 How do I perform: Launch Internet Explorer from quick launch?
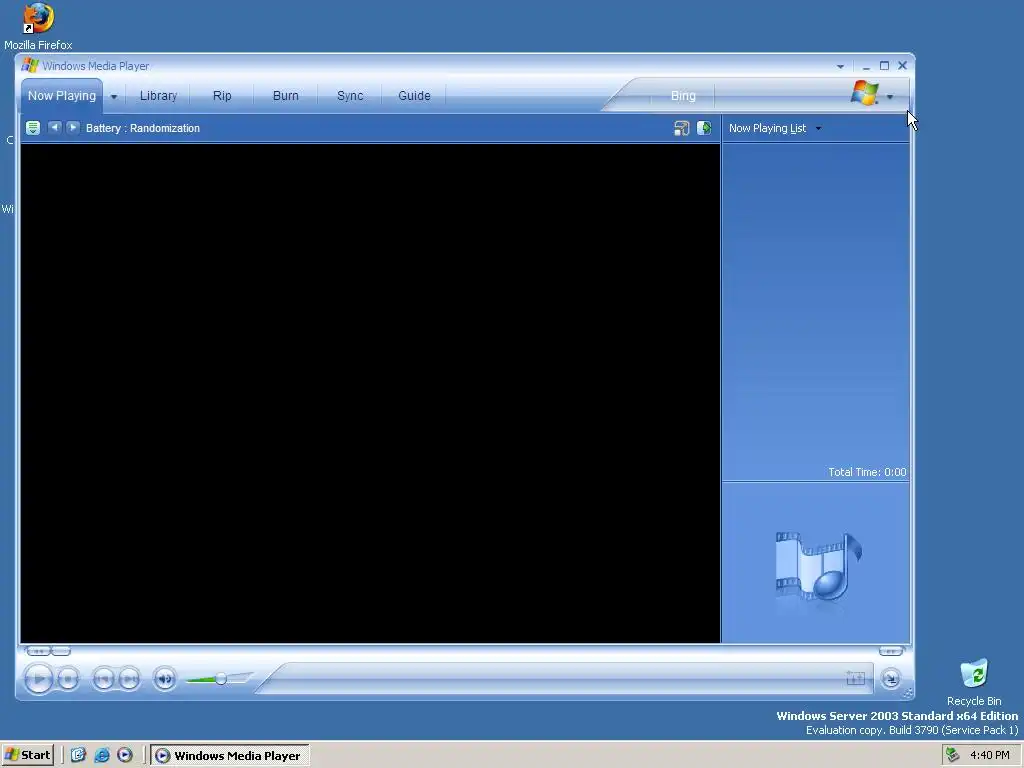coord(102,755)
